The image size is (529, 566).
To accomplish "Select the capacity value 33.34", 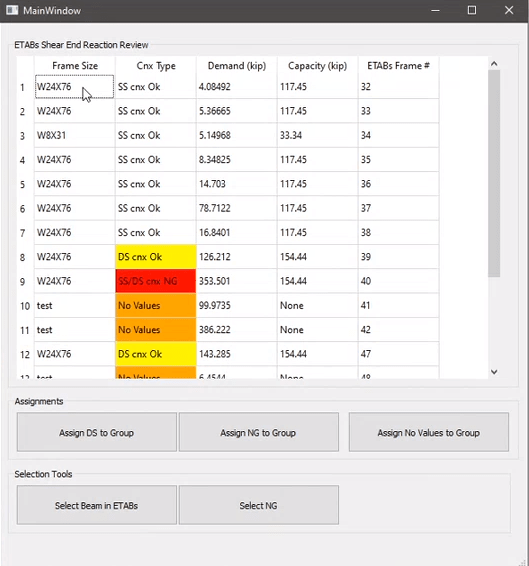I will click(318, 135).
